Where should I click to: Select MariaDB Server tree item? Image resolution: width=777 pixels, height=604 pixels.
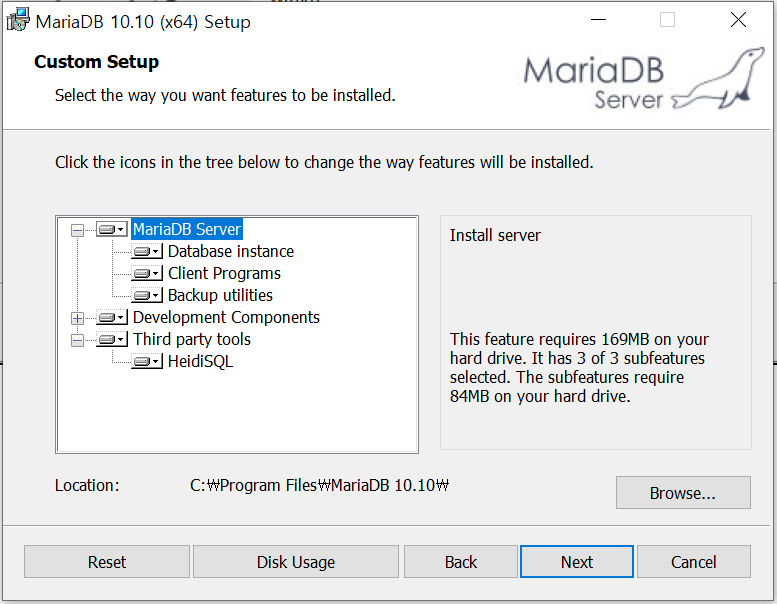(x=187, y=229)
